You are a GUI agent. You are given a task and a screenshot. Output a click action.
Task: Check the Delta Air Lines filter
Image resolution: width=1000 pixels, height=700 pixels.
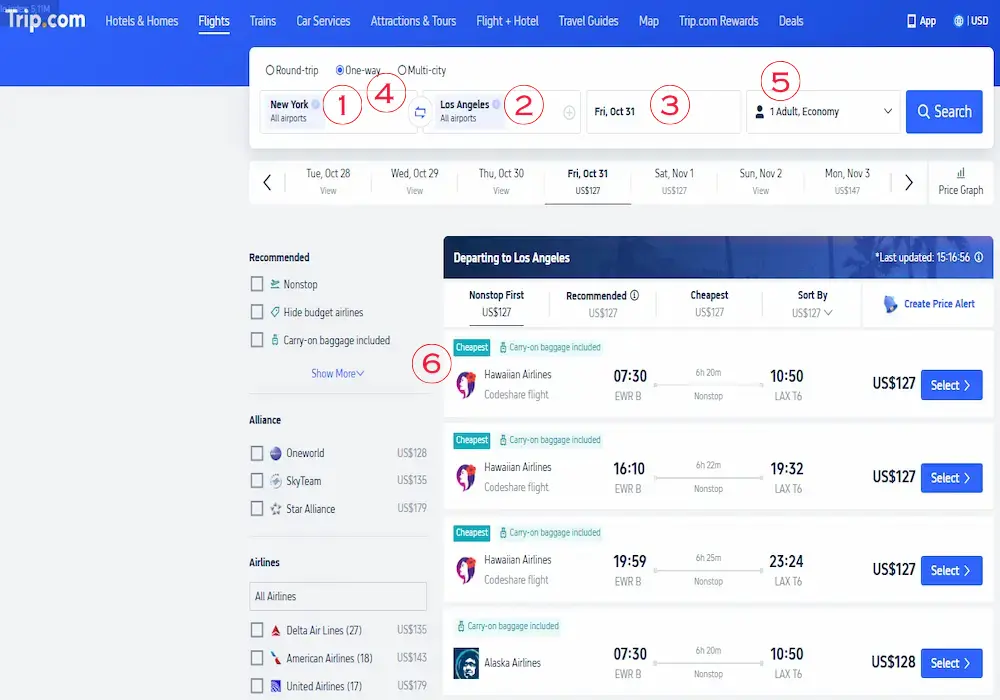click(x=257, y=630)
